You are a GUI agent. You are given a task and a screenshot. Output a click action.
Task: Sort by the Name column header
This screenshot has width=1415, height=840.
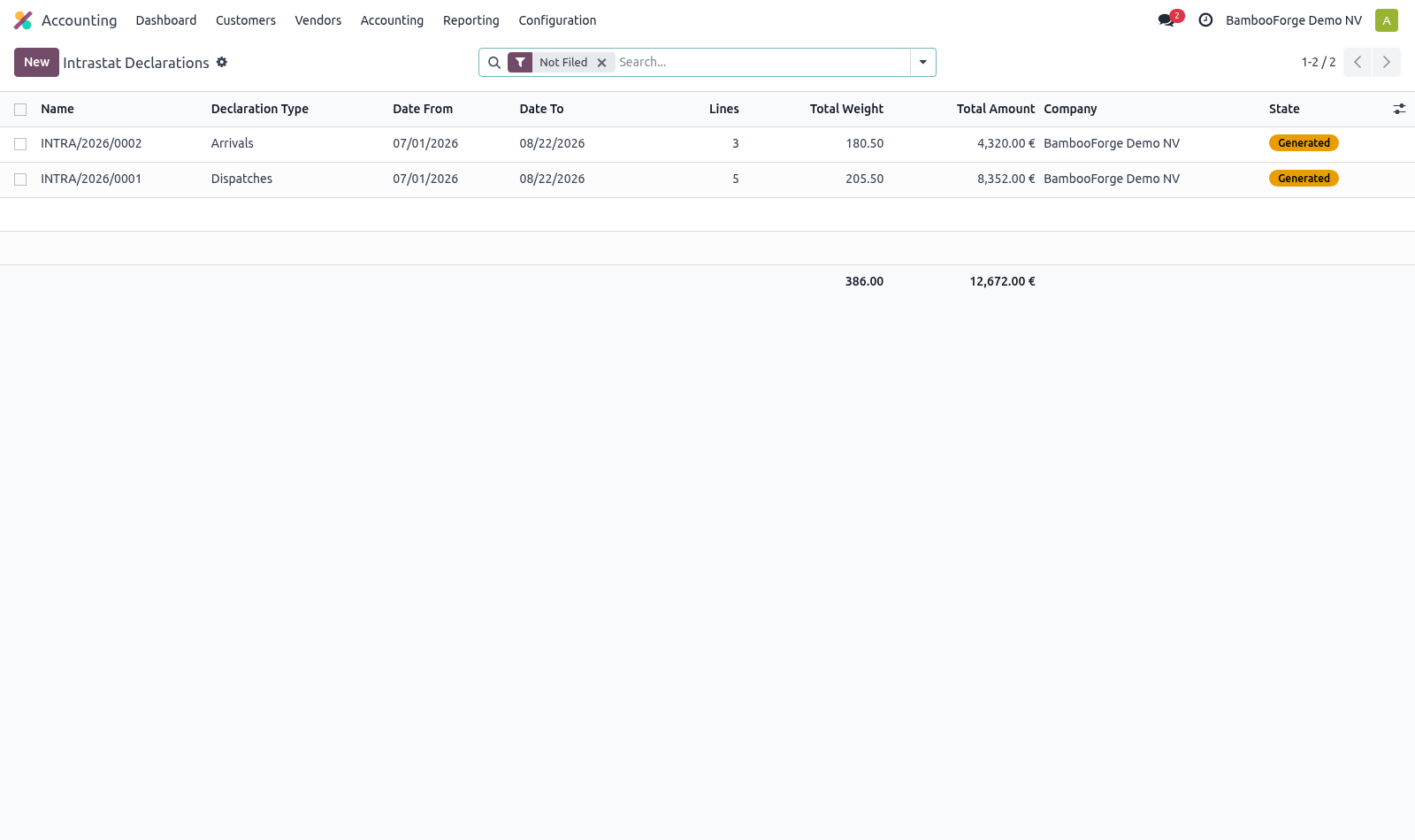click(57, 109)
